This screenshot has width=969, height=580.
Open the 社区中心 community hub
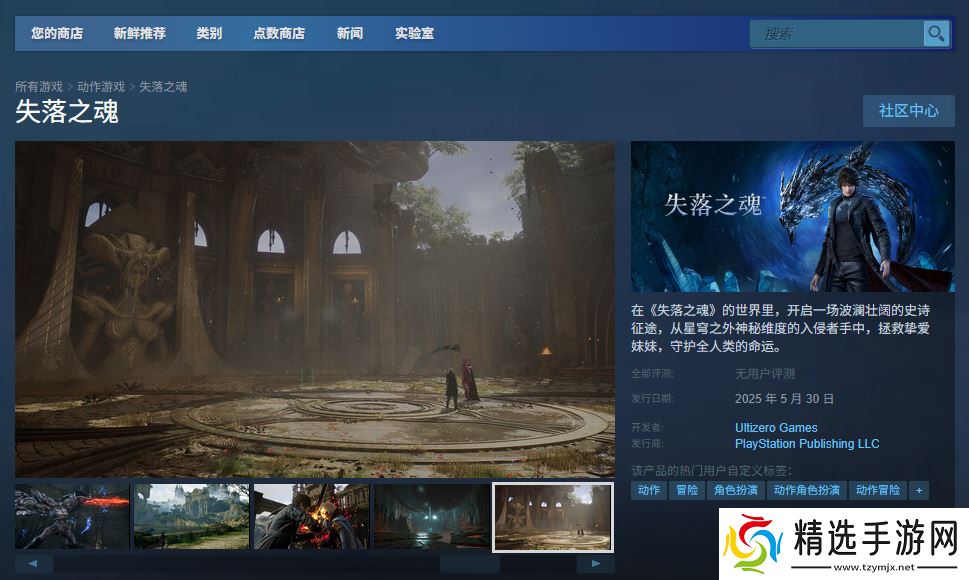[x=908, y=111]
